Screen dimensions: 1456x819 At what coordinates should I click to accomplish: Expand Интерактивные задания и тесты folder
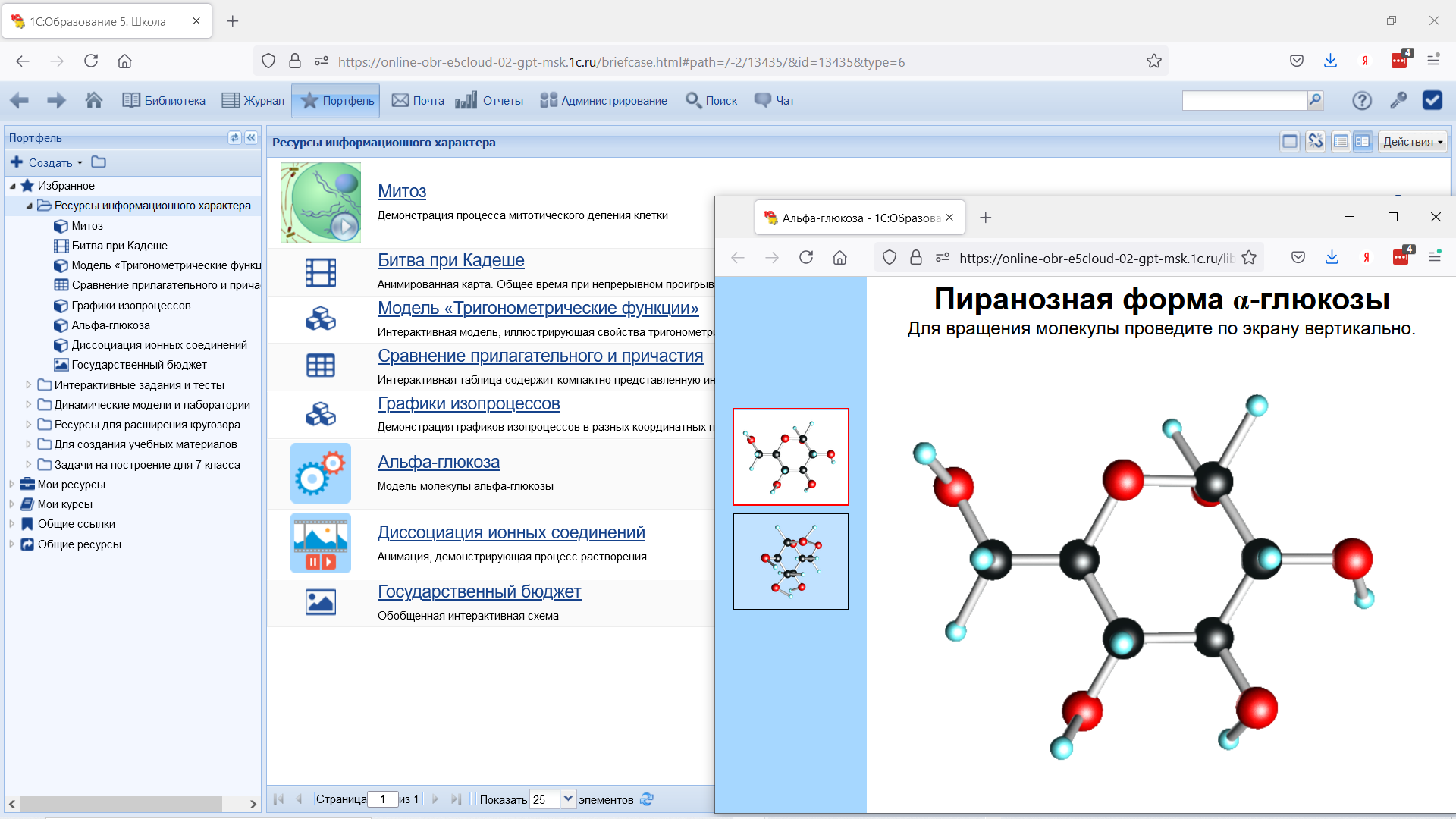click(29, 384)
